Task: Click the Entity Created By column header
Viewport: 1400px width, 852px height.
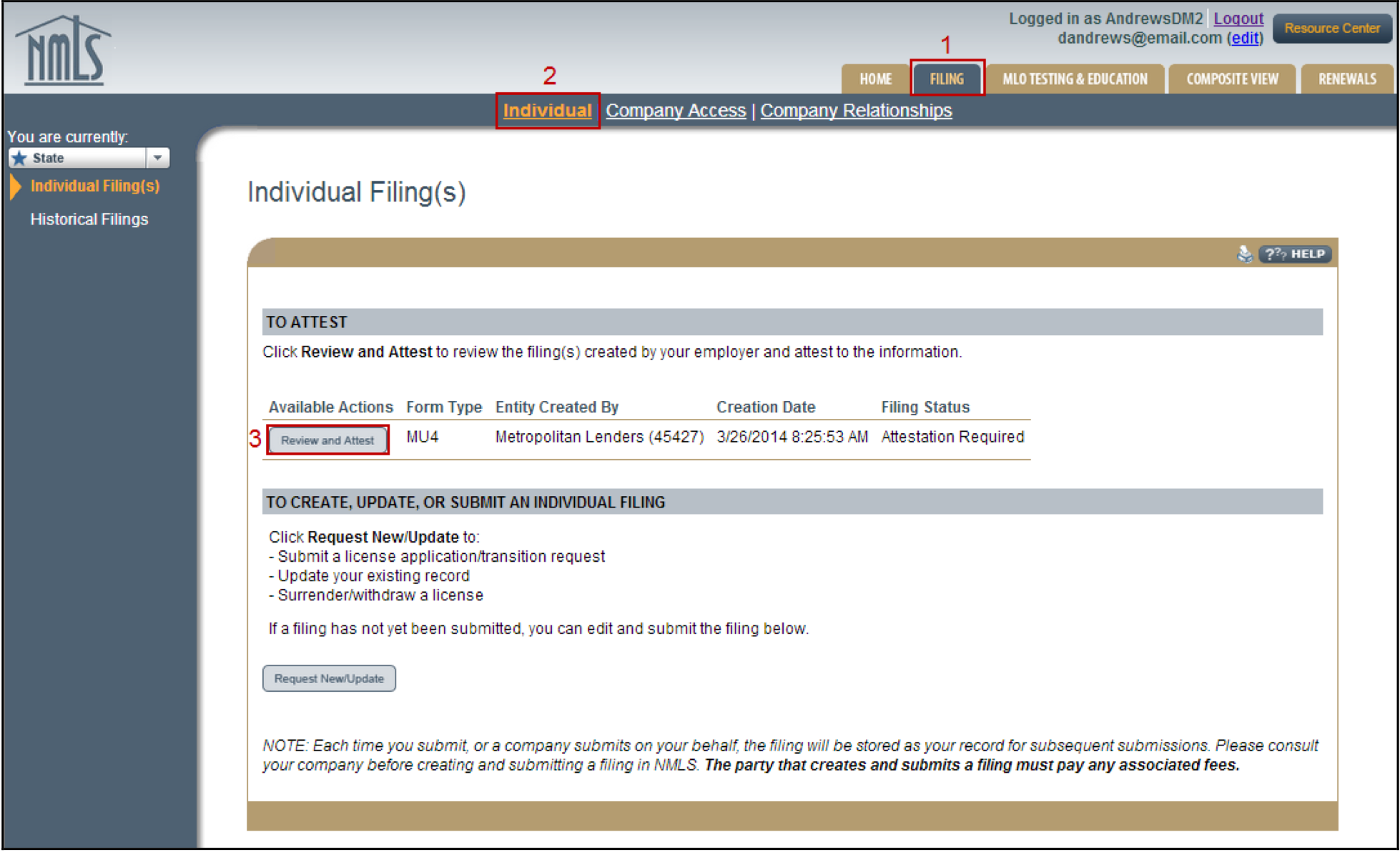Action: pyautogui.click(x=557, y=407)
